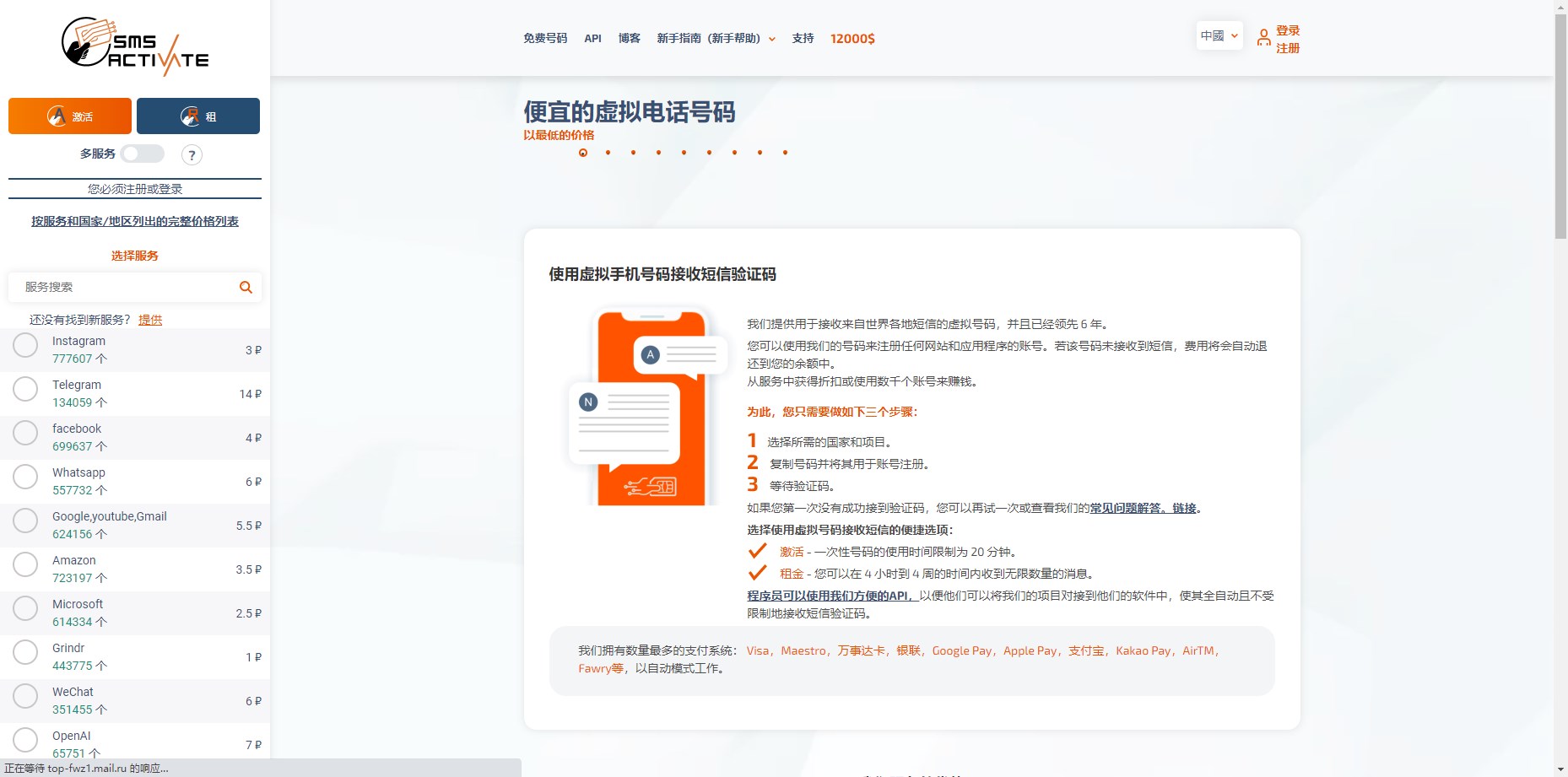Click the 便宜的虚拟电话号码 headline
Screen dimensions: 1568x777
tap(630, 111)
